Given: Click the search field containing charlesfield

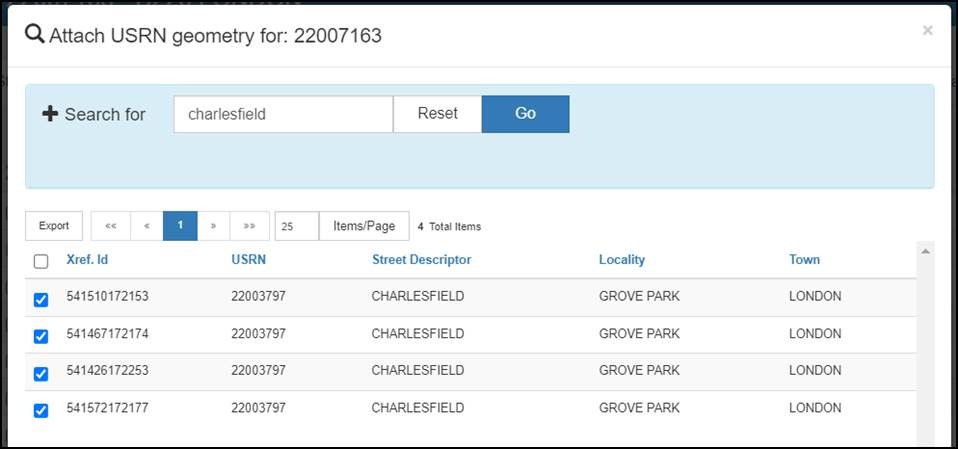Looking at the screenshot, I should [283, 114].
